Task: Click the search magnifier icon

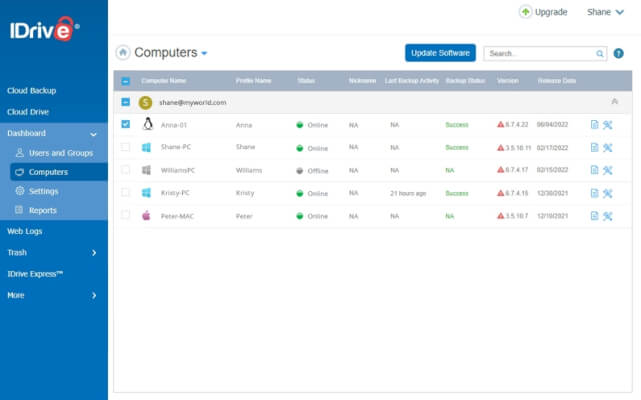Action: coord(599,54)
